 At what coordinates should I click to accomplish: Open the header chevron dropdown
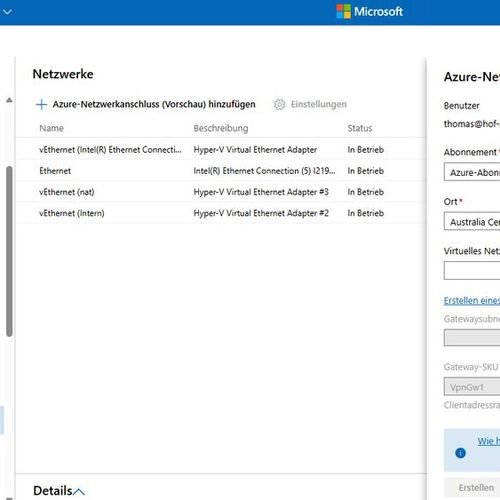(x=7, y=12)
